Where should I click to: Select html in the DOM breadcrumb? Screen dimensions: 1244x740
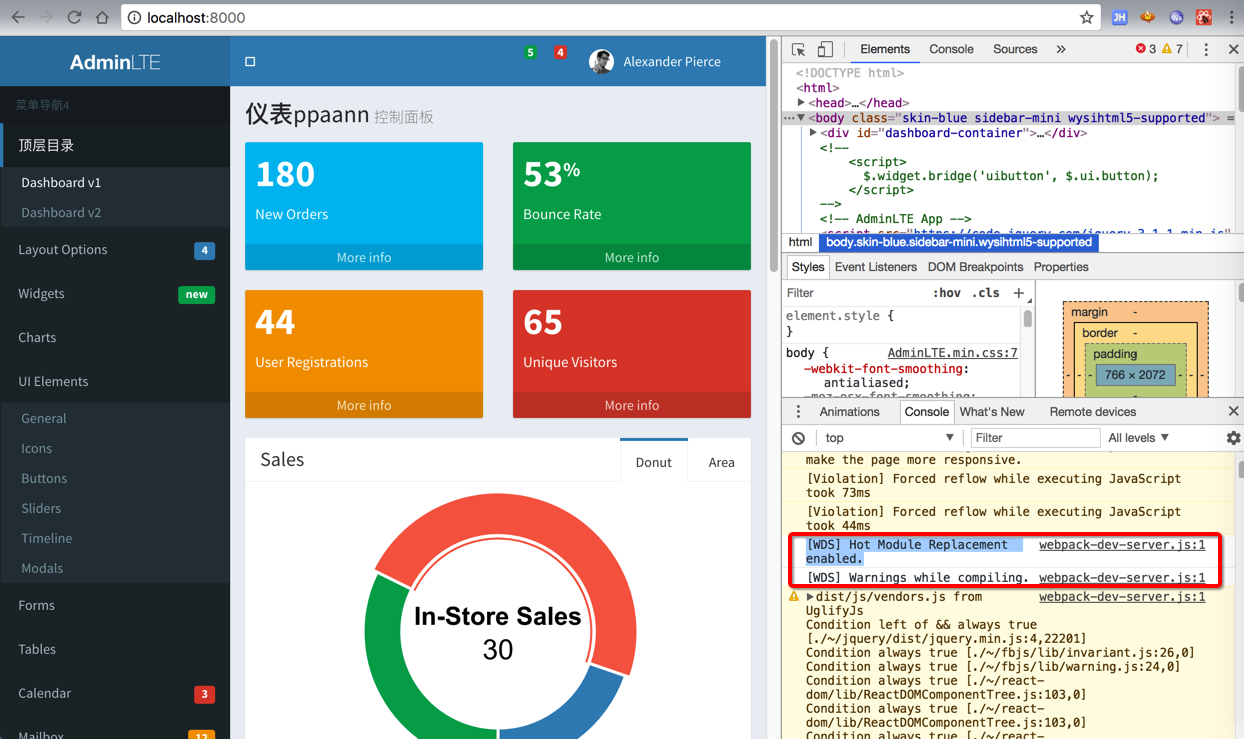[800, 242]
